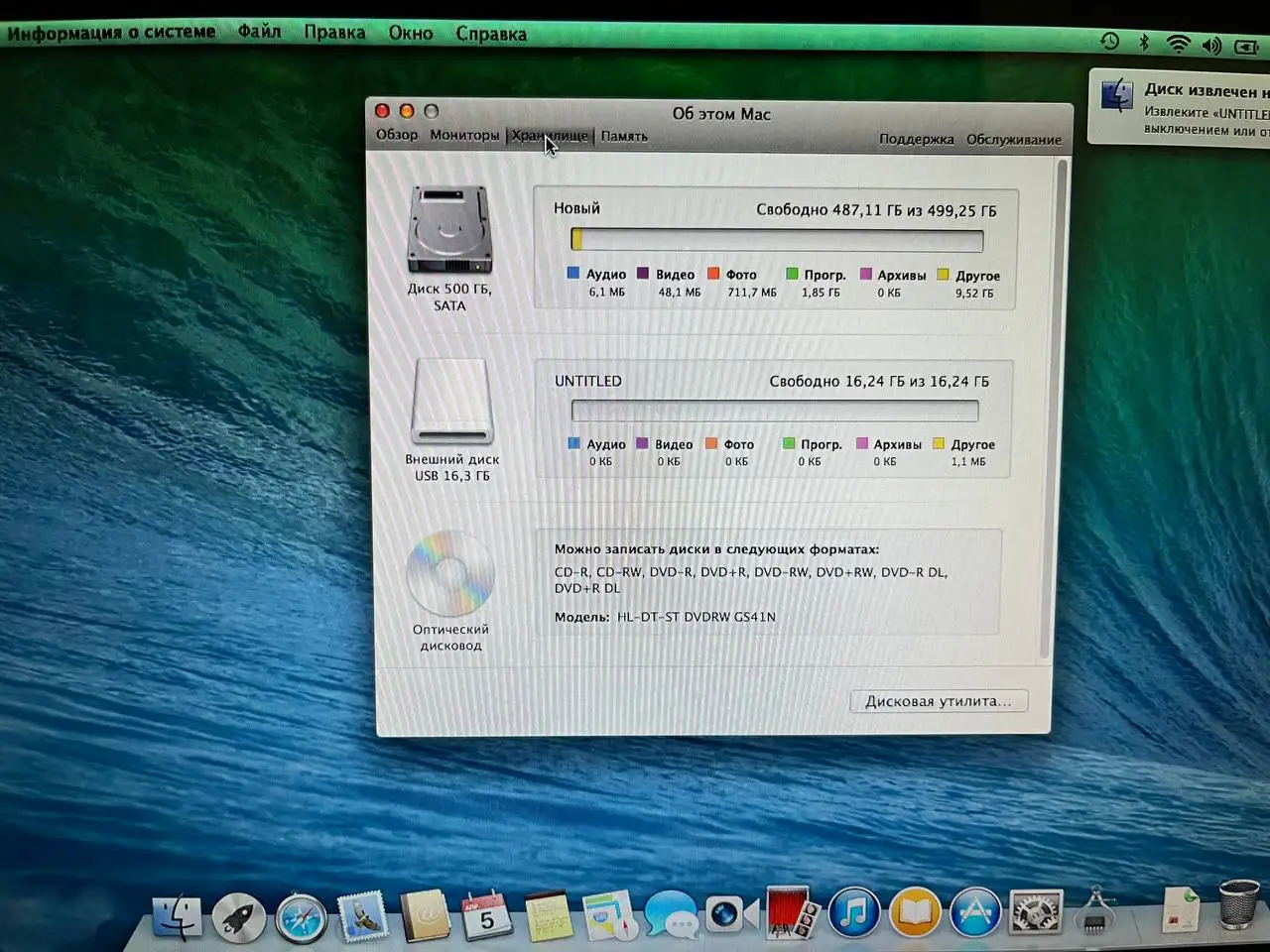Open the Wi-Fi status menu
Viewport: 1270px width, 952px height.
1178,44
